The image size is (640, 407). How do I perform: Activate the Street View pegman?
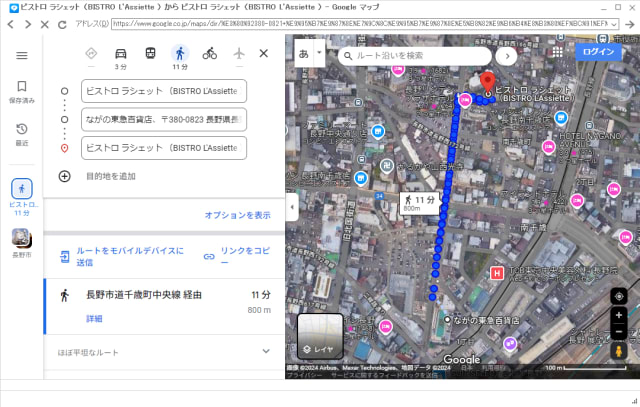pos(619,351)
